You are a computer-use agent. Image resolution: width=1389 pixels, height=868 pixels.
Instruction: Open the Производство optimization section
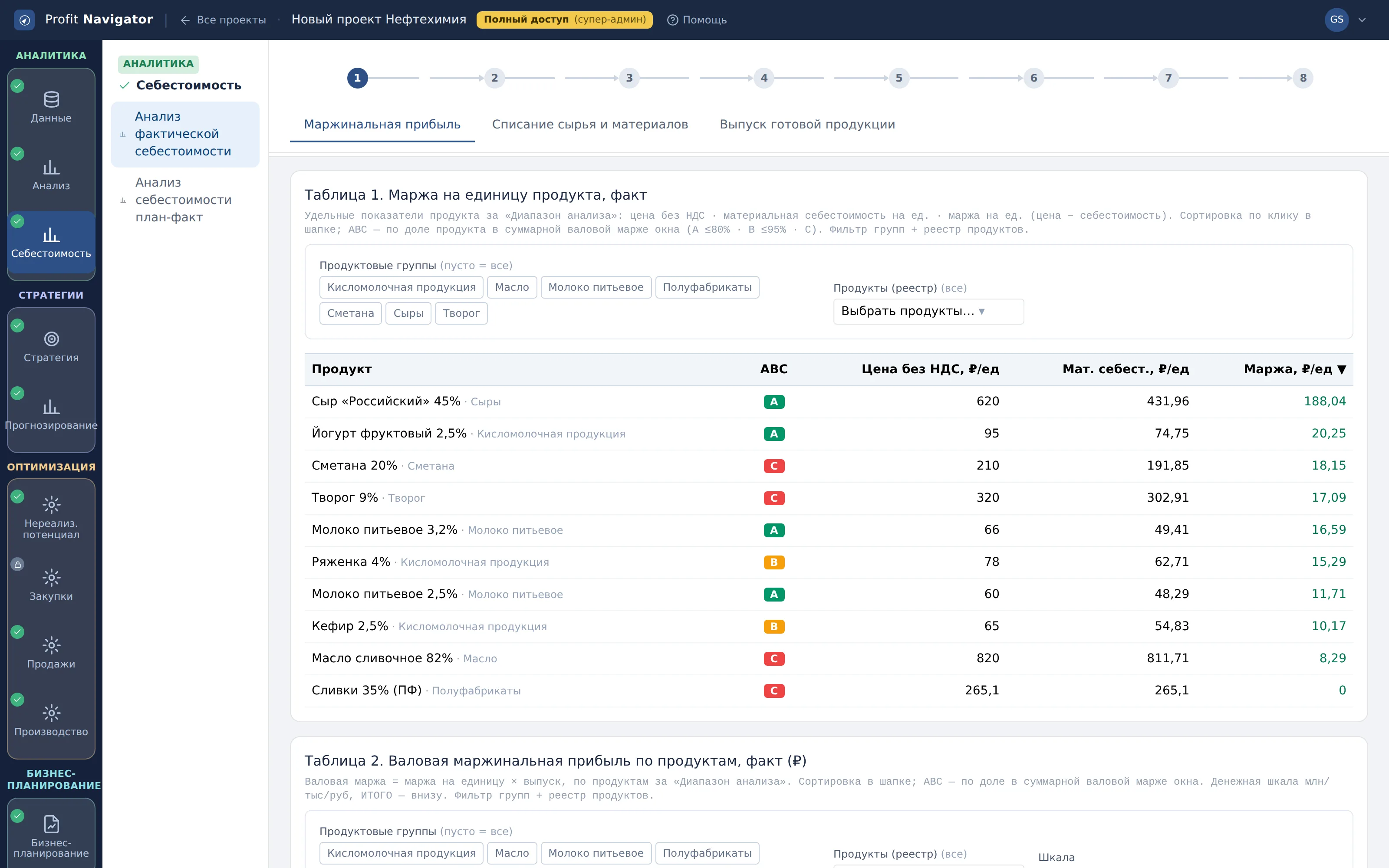pyautogui.click(x=51, y=720)
